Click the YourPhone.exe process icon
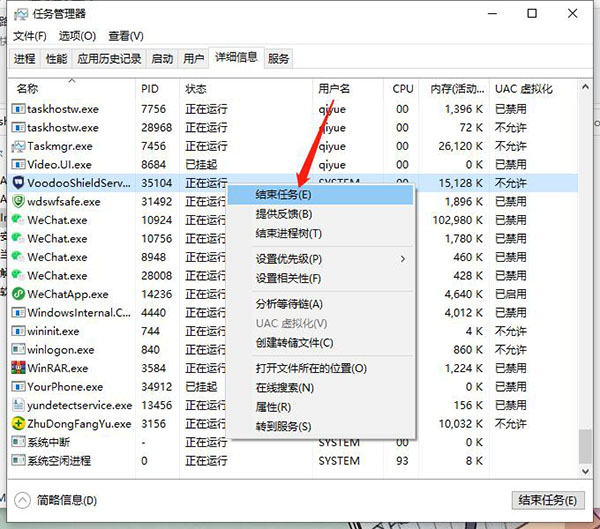This screenshot has height=529, width=600. click(18, 386)
